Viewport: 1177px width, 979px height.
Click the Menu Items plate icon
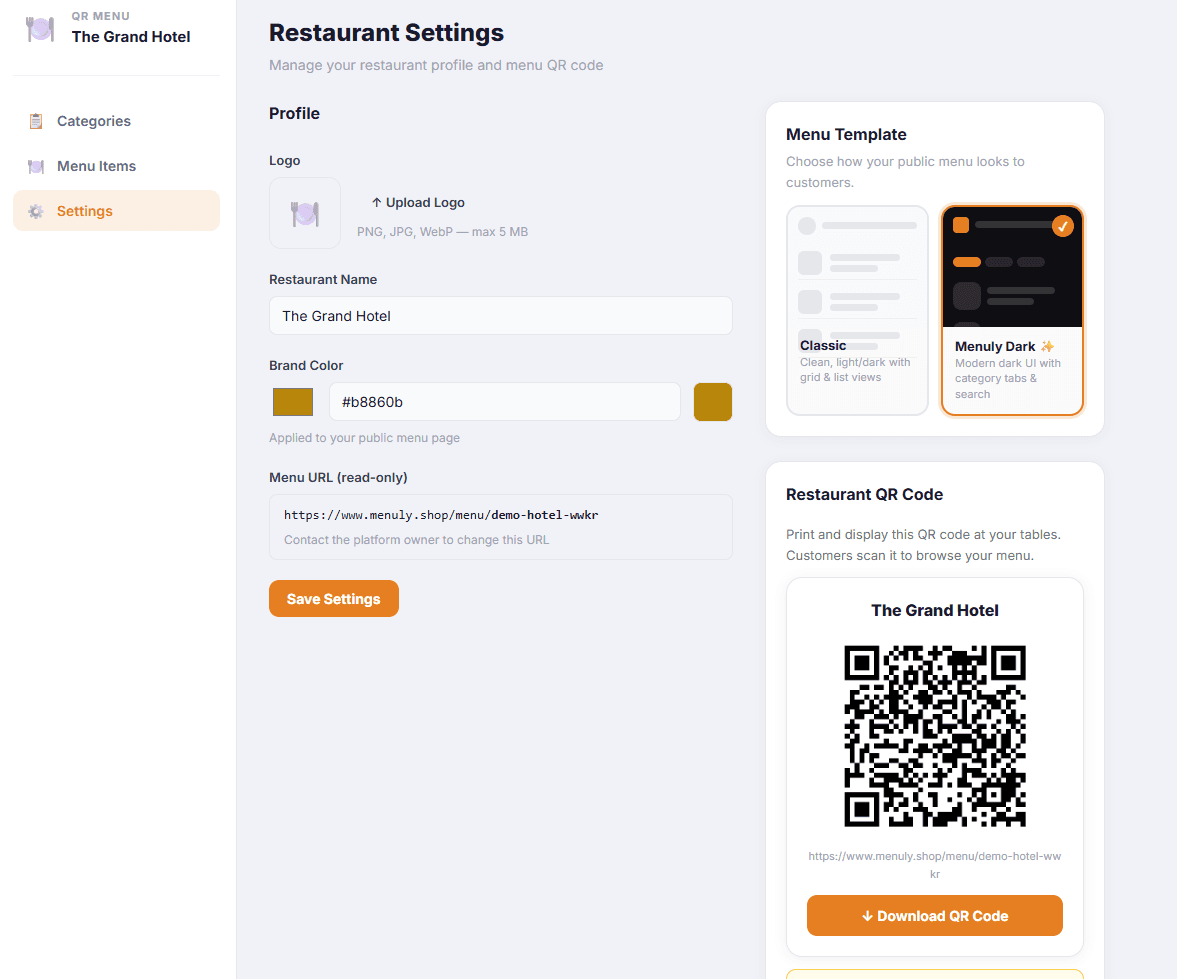pyautogui.click(x=35, y=166)
